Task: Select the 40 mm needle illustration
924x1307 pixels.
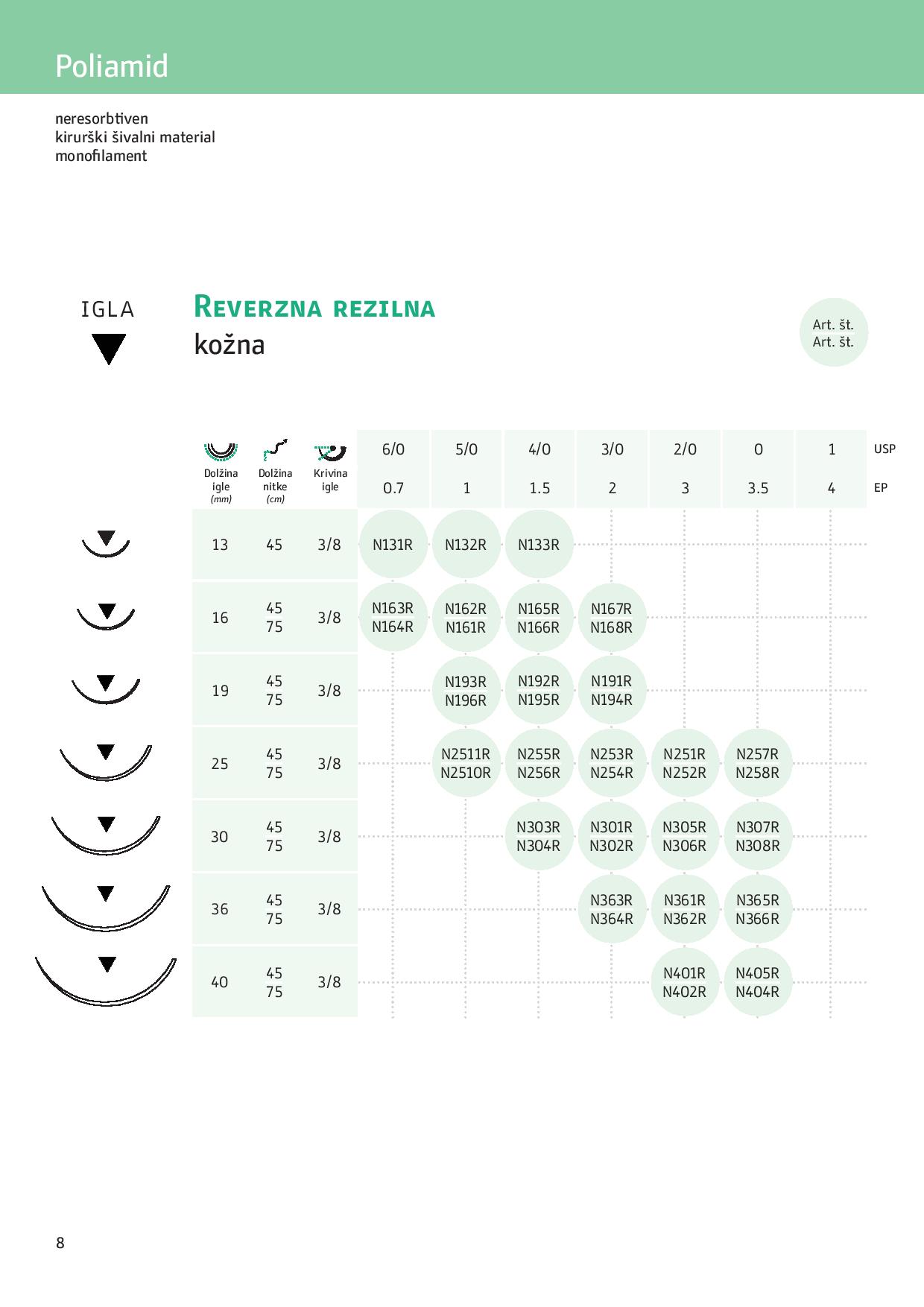Action: point(106,981)
